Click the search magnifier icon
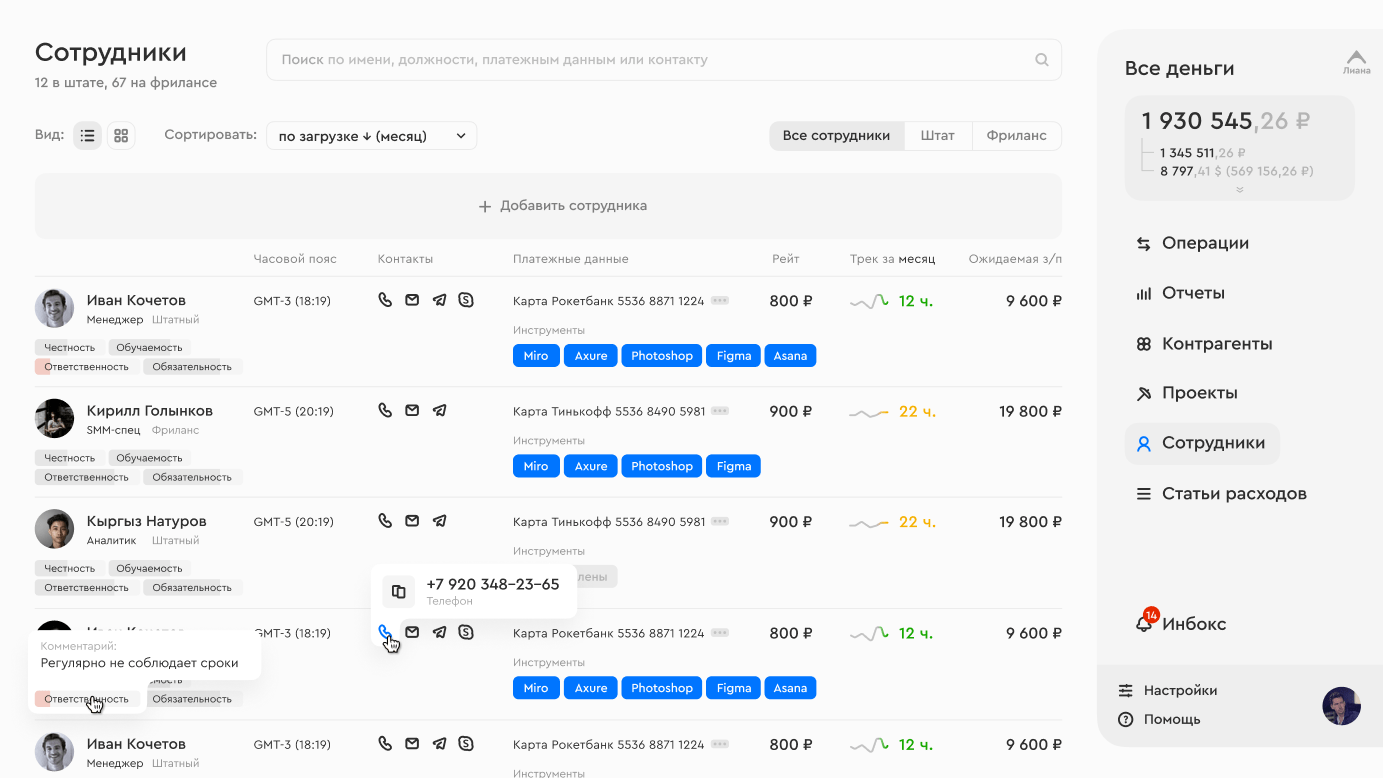 (1041, 60)
